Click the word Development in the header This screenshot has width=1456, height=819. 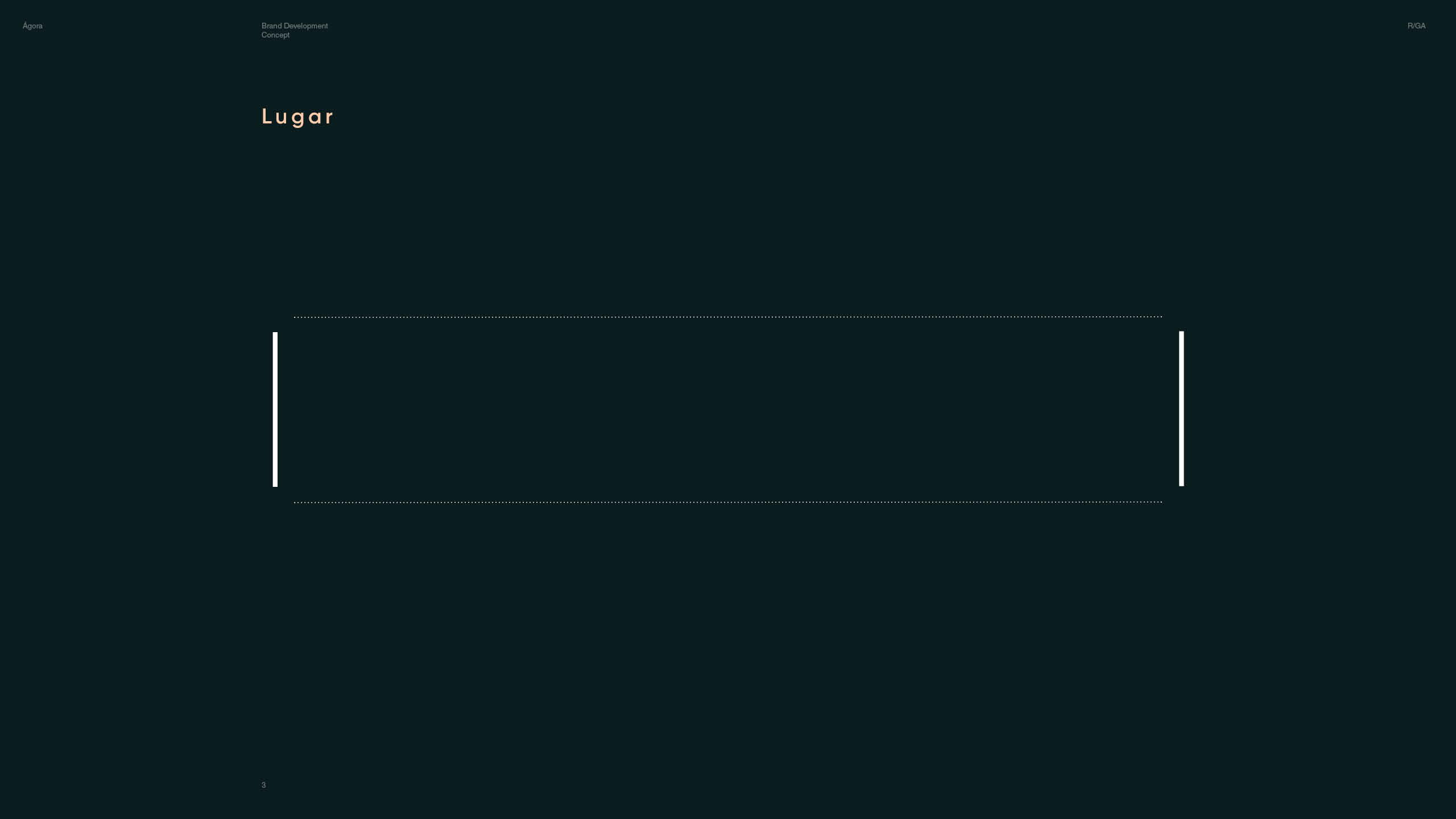coord(306,26)
